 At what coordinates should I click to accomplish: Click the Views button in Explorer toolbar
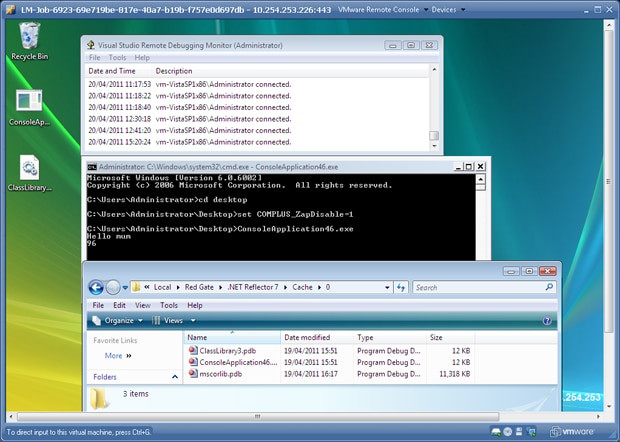click(168, 321)
